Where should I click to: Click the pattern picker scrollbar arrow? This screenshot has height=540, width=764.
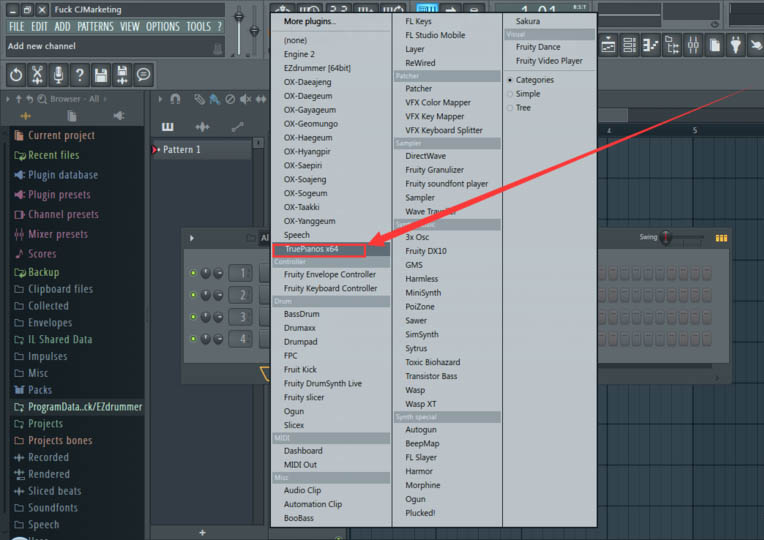click(x=259, y=143)
